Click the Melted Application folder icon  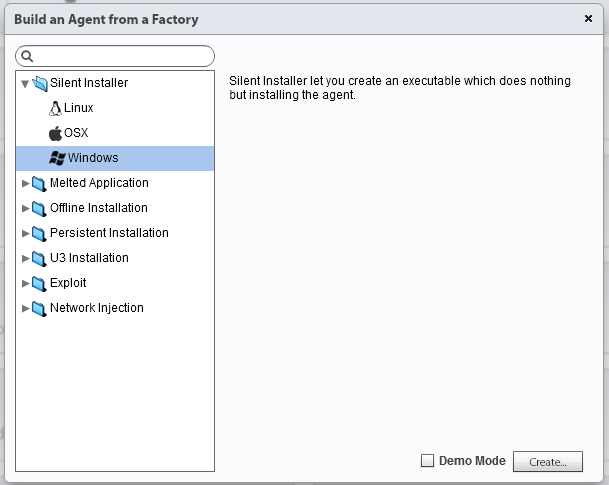coord(39,183)
